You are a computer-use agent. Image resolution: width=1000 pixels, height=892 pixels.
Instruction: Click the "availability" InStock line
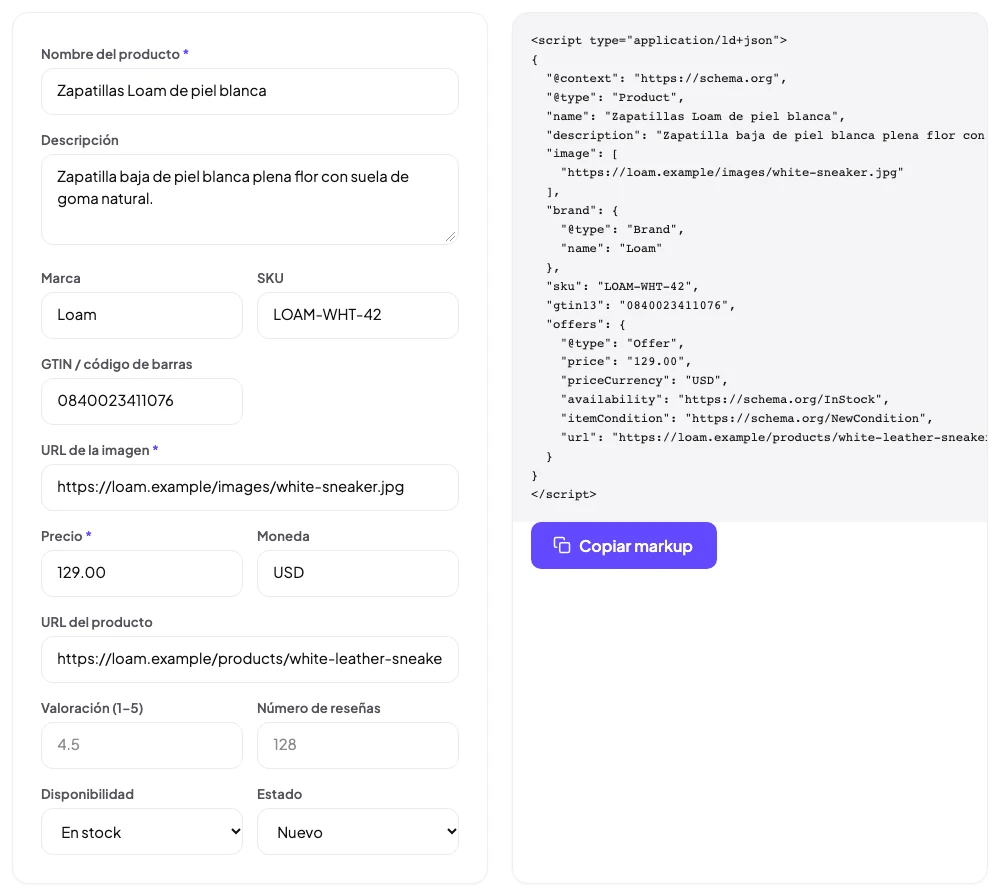pyautogui.click(x=725, y=400)
